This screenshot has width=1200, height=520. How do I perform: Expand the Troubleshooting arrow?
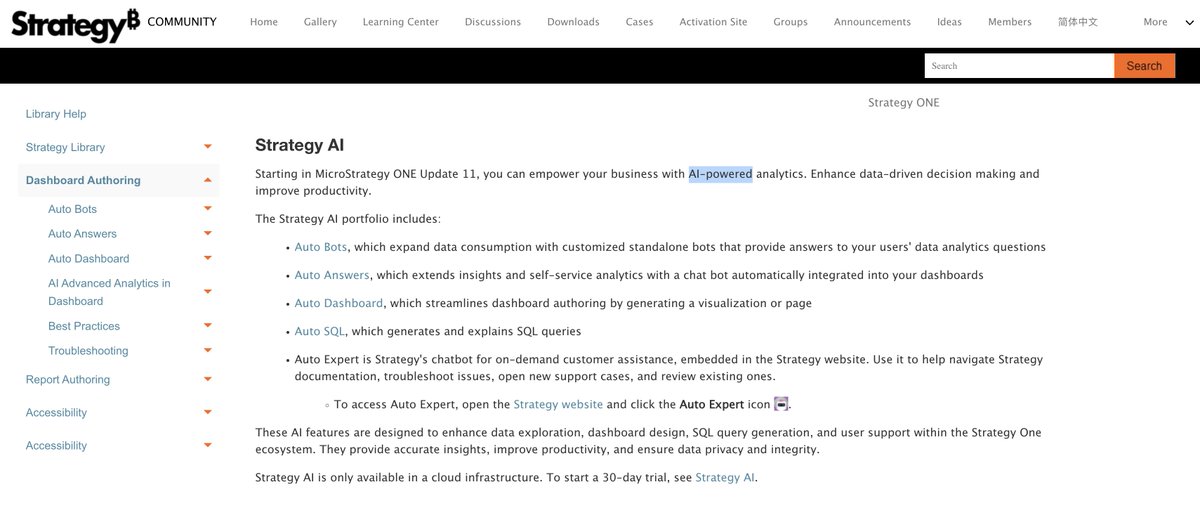coord(208,351)
